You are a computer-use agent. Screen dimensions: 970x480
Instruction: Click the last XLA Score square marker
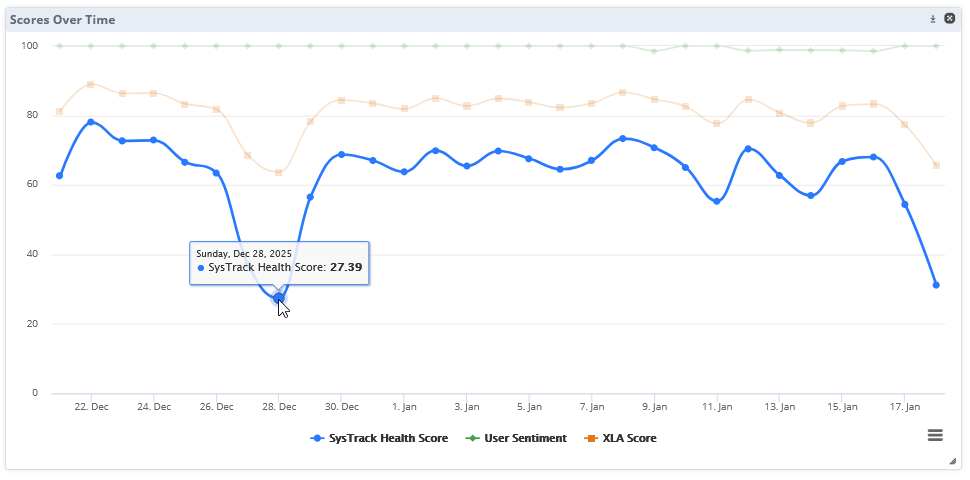coord(936,165)
